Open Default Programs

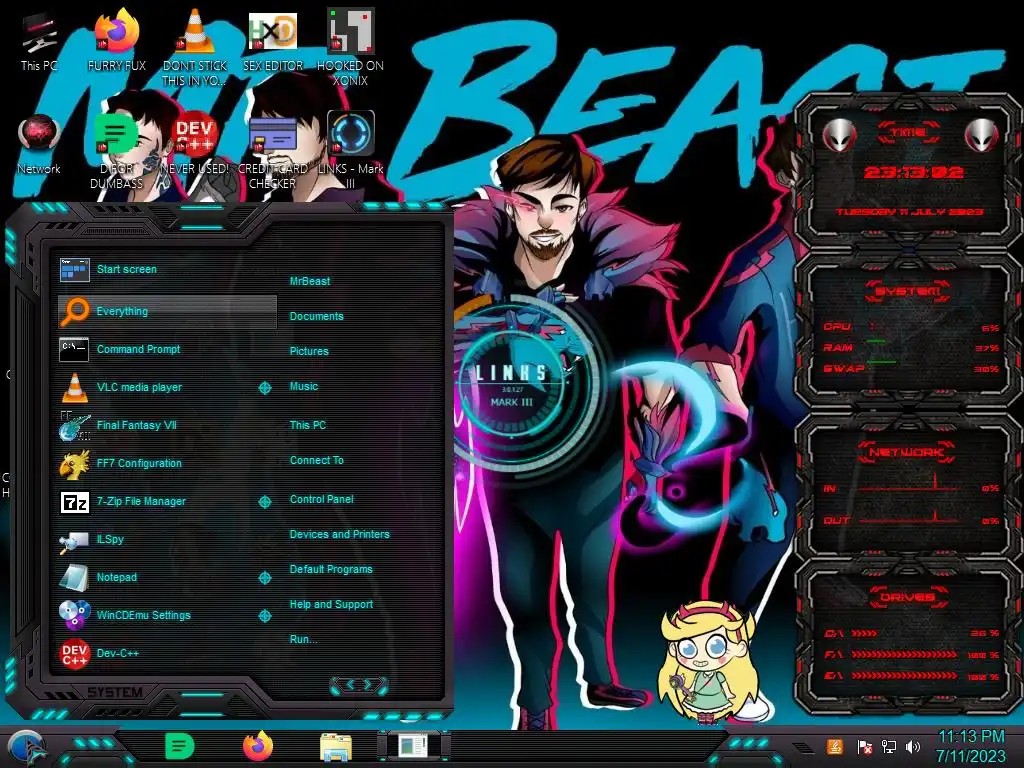[x=330, y=569]
